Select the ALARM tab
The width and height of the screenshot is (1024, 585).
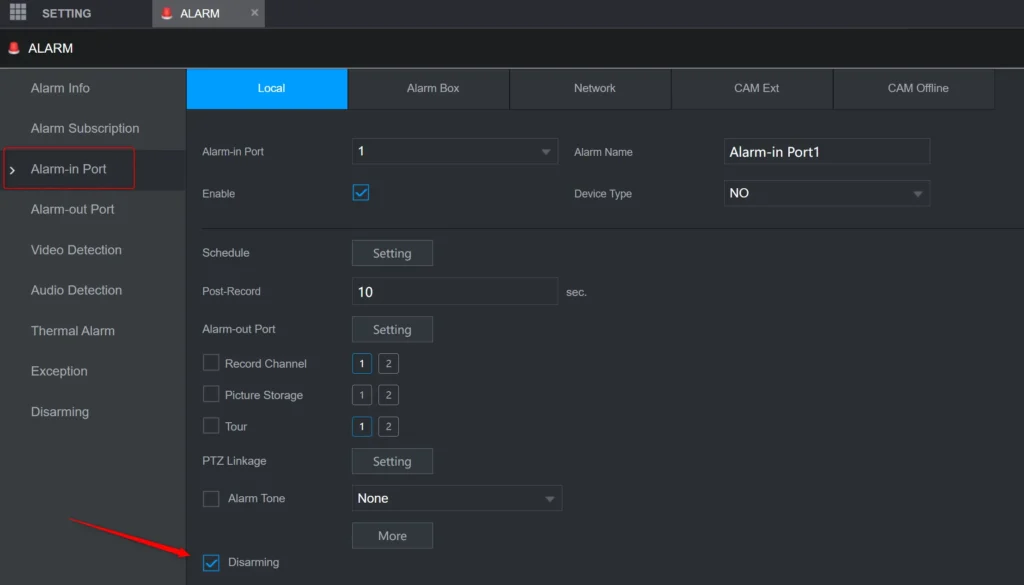pyautogui.click(x=208, y=13)
